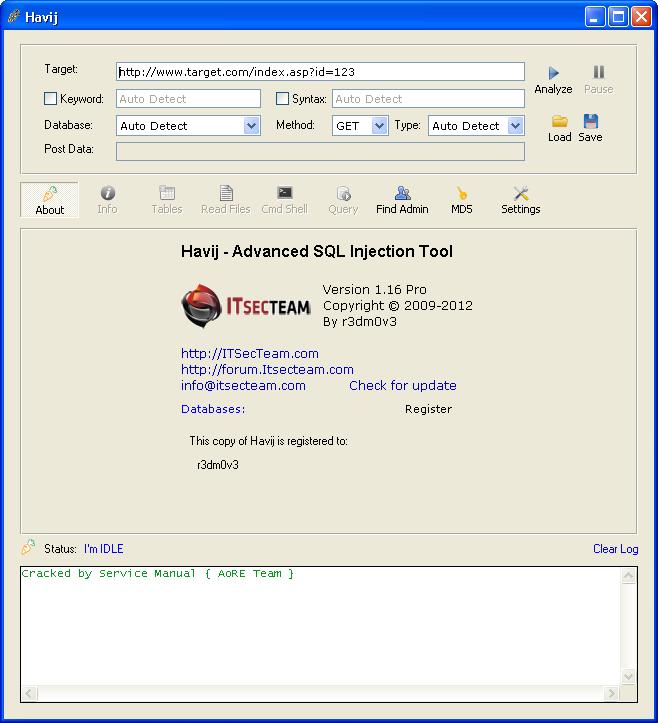The height and width of the screenshot is (723, 658).
Task: Click the Keyword Auto Detect field
Action: point(188,99)
